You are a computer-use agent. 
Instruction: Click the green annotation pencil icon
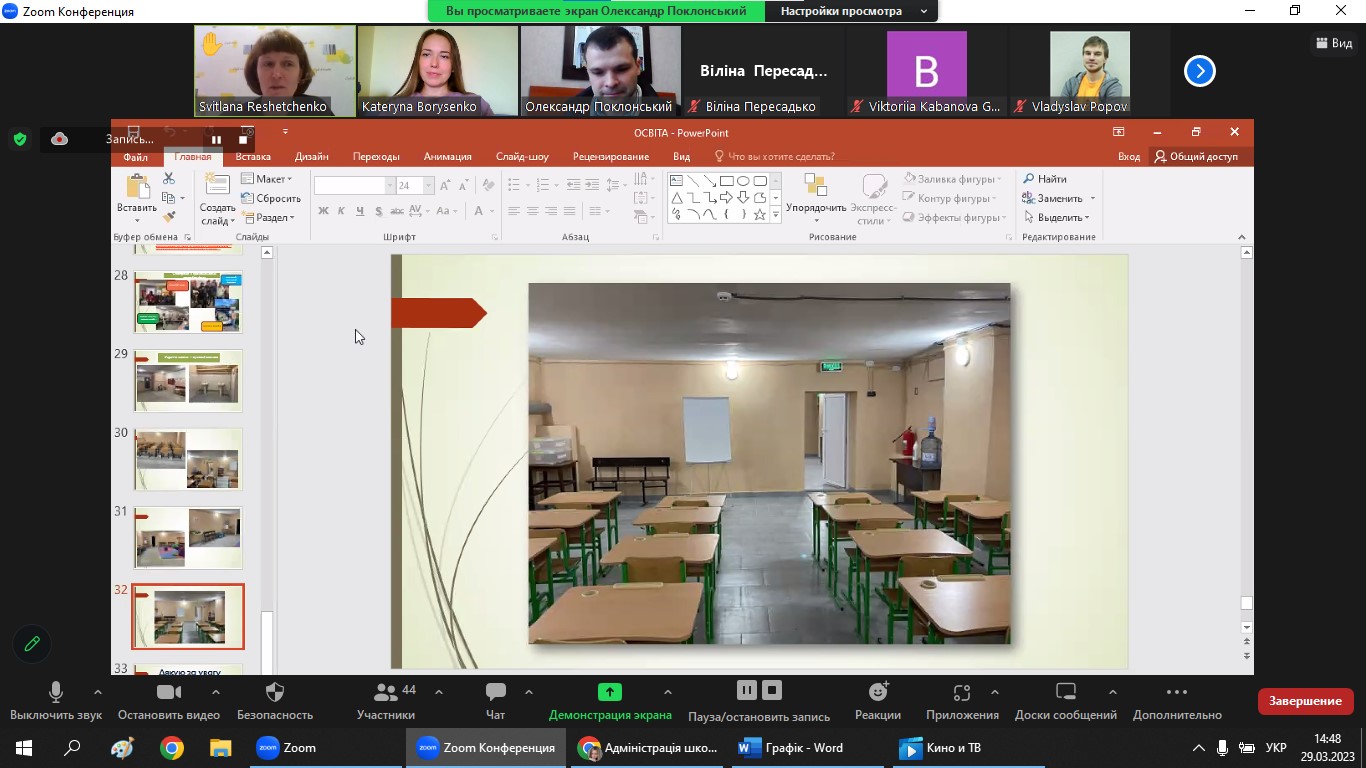click(32, 644)
